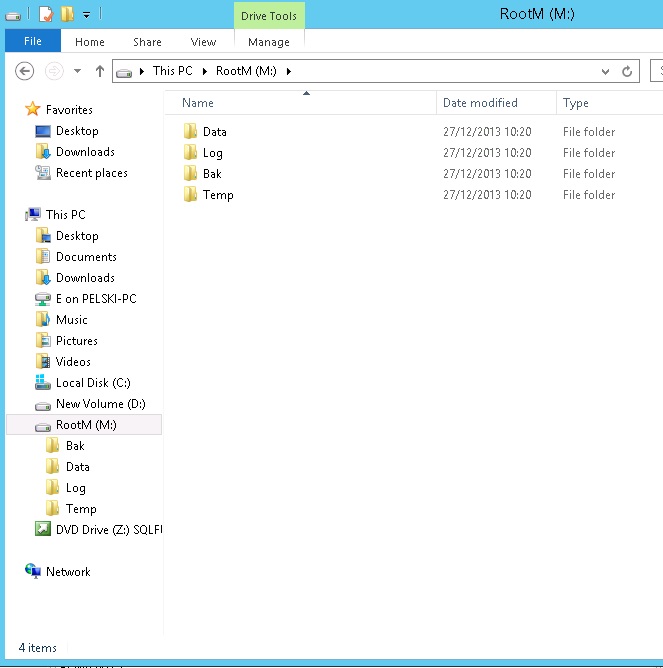Select the Temp folder icon in file list
663x668 pixels.
(190, 194)
